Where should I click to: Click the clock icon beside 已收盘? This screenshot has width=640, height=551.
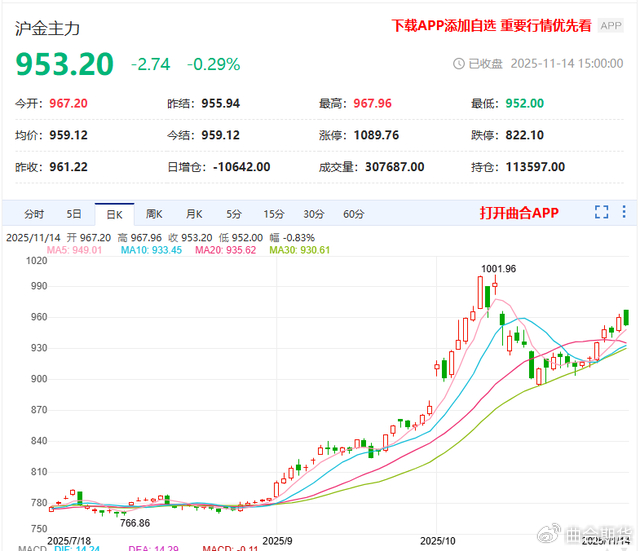(x=459, y=64)
